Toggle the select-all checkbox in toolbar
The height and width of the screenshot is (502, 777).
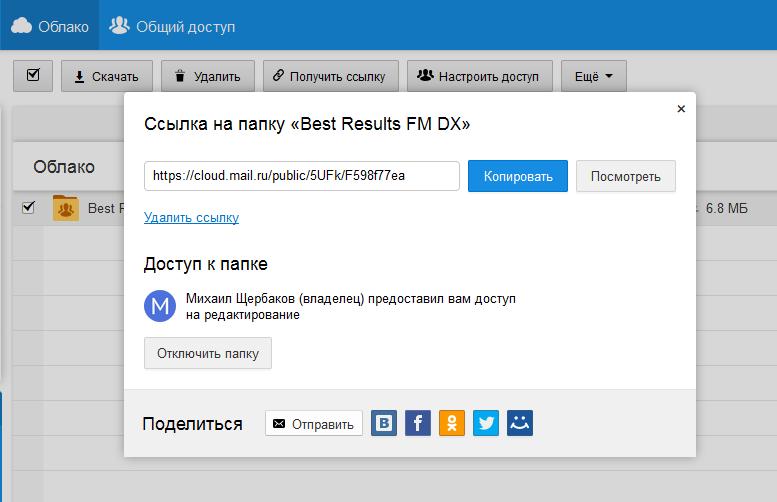33,75
